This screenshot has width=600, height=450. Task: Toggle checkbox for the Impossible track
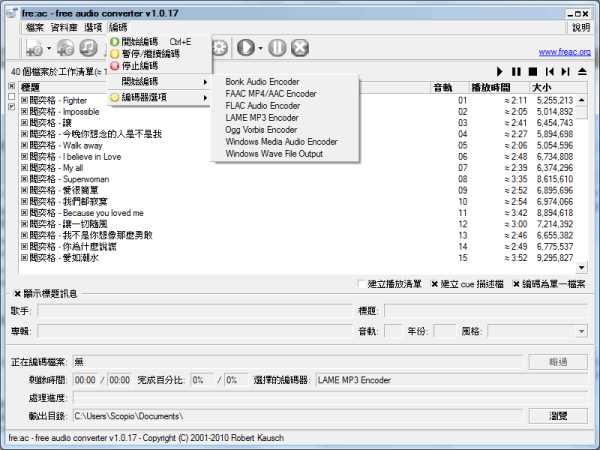pyautogui.click(x=24, y=111)
